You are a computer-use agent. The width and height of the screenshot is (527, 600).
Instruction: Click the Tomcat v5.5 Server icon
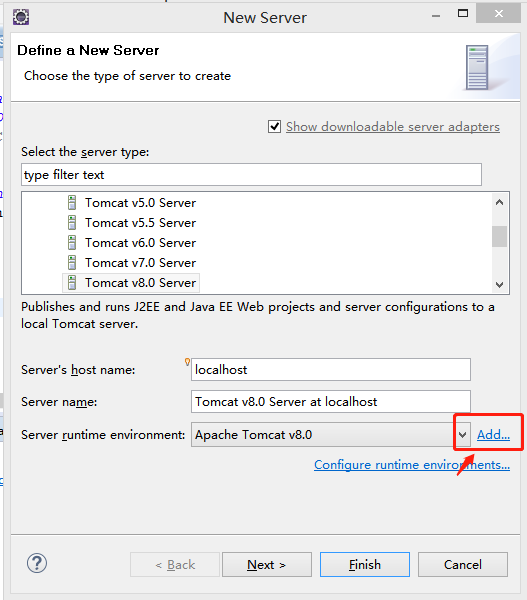tap(72, 222)
